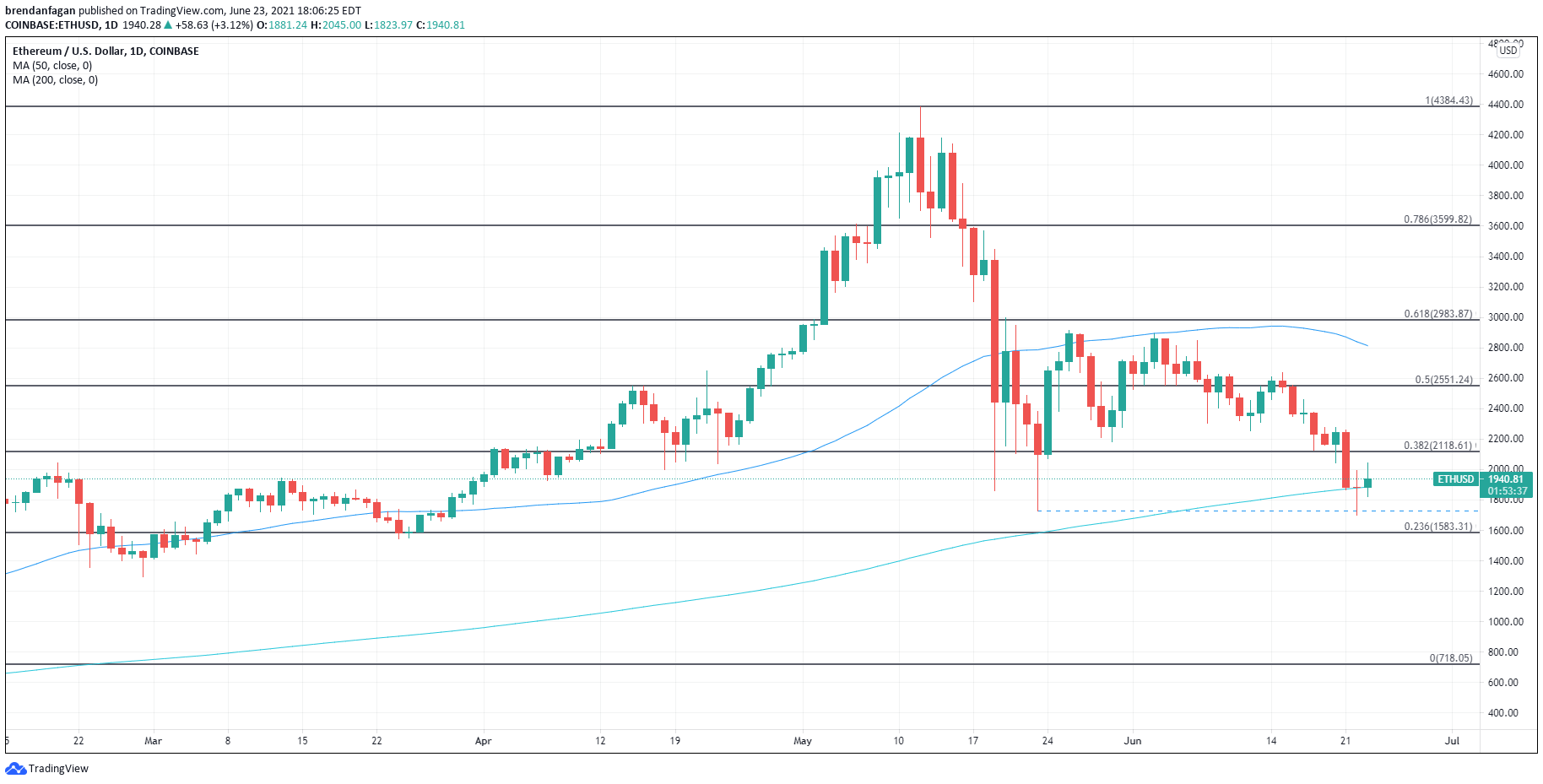The image size is (1543, 784).
Task: Click the C:1940.81 close value in header
Action: pyautogui.click(x=441, y=25)
